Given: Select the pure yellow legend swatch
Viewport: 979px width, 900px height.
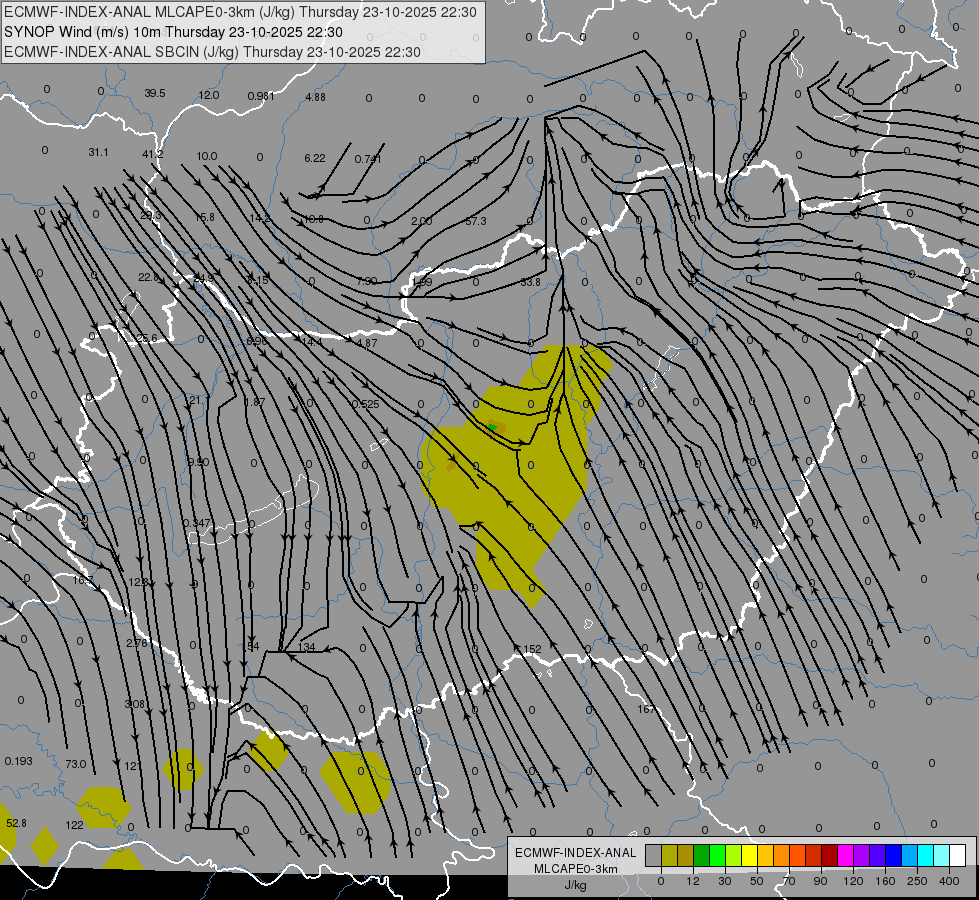Looking at the screenshot, I should (x=750, y=855).
